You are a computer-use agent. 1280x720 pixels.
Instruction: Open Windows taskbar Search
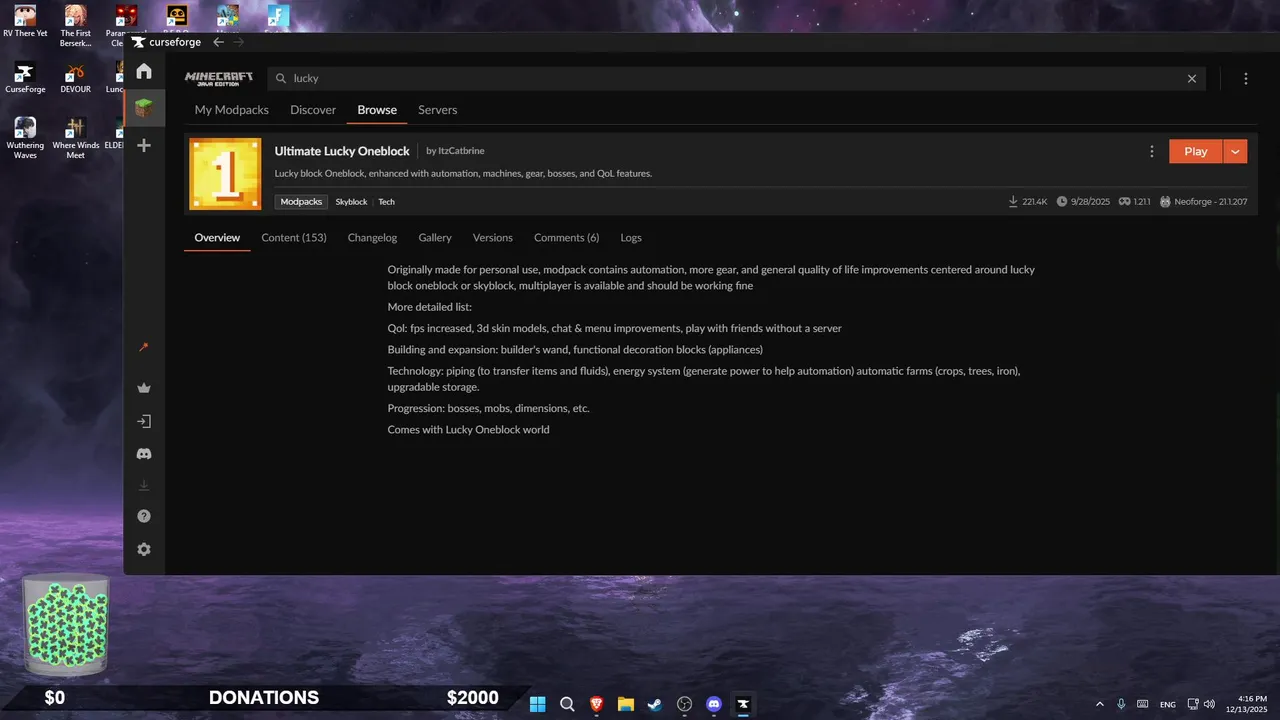567,704
